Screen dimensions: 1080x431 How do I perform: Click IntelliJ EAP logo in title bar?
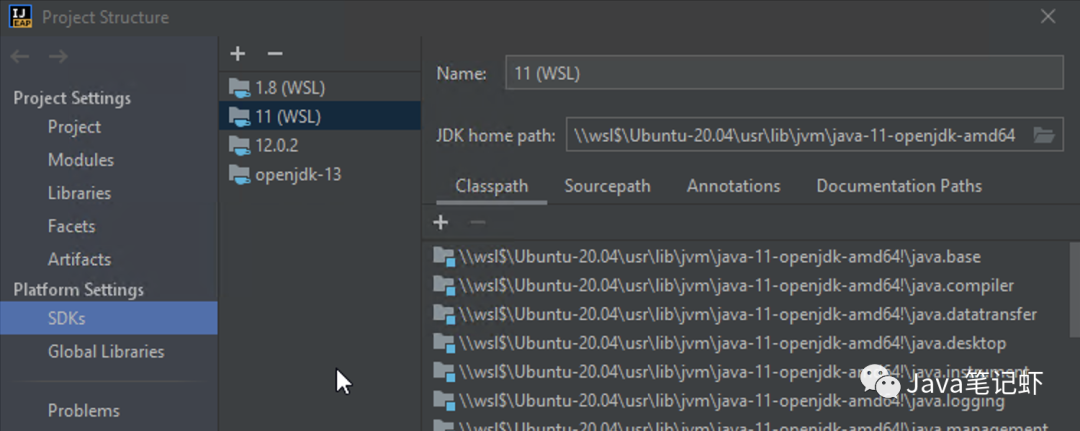[21, 17]
